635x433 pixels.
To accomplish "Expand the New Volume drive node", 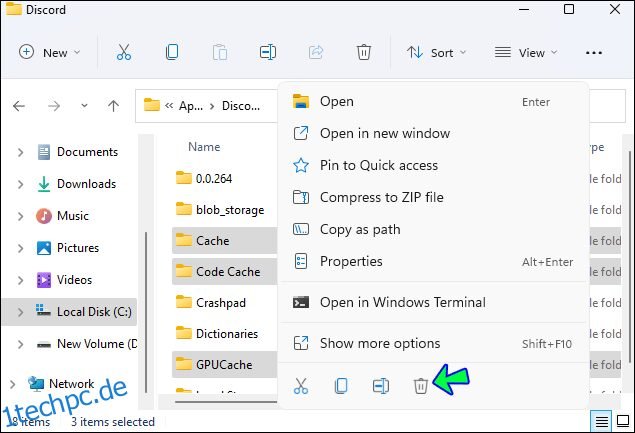I will [x=21, y=344].
